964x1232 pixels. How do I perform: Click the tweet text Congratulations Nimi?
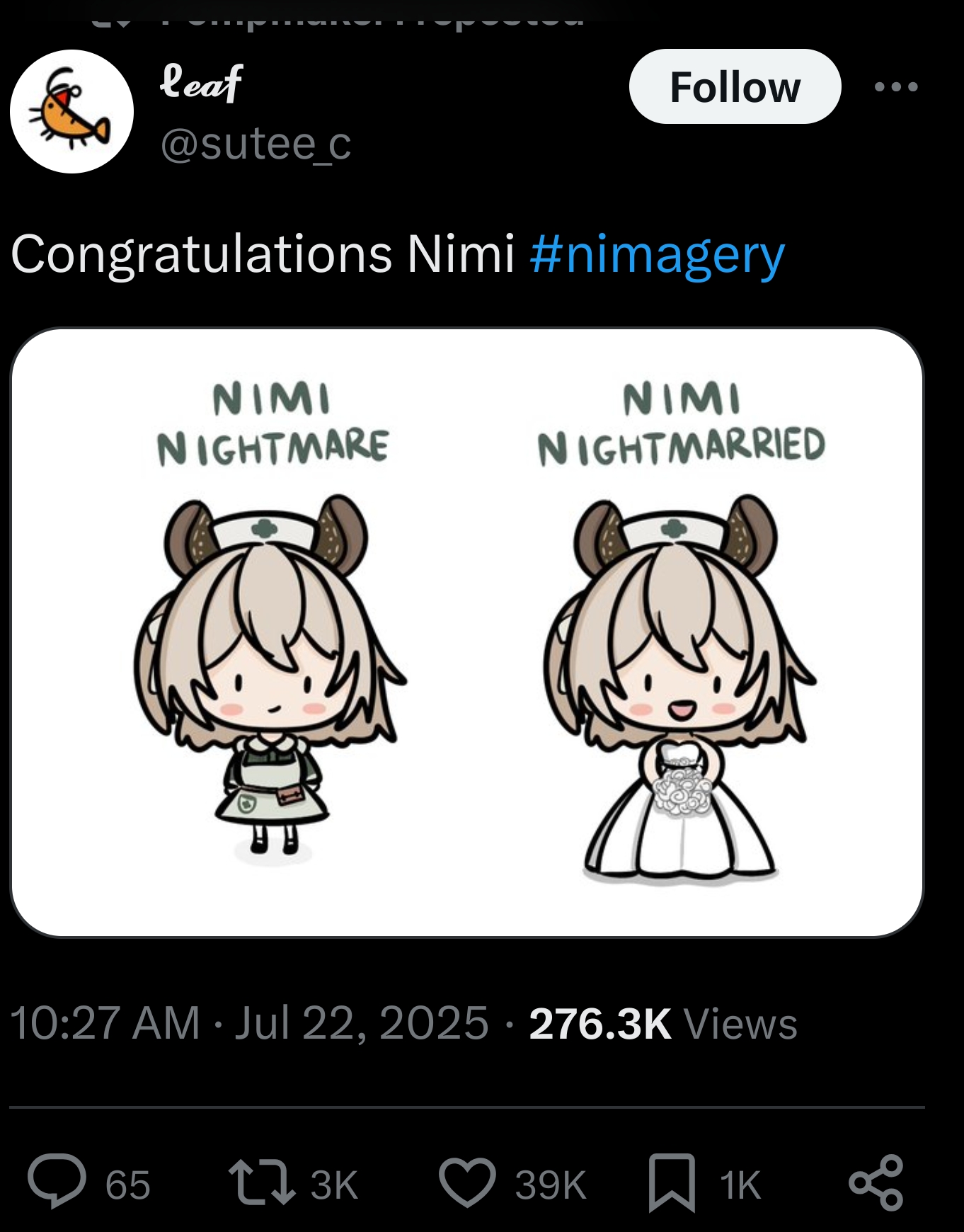262,254
